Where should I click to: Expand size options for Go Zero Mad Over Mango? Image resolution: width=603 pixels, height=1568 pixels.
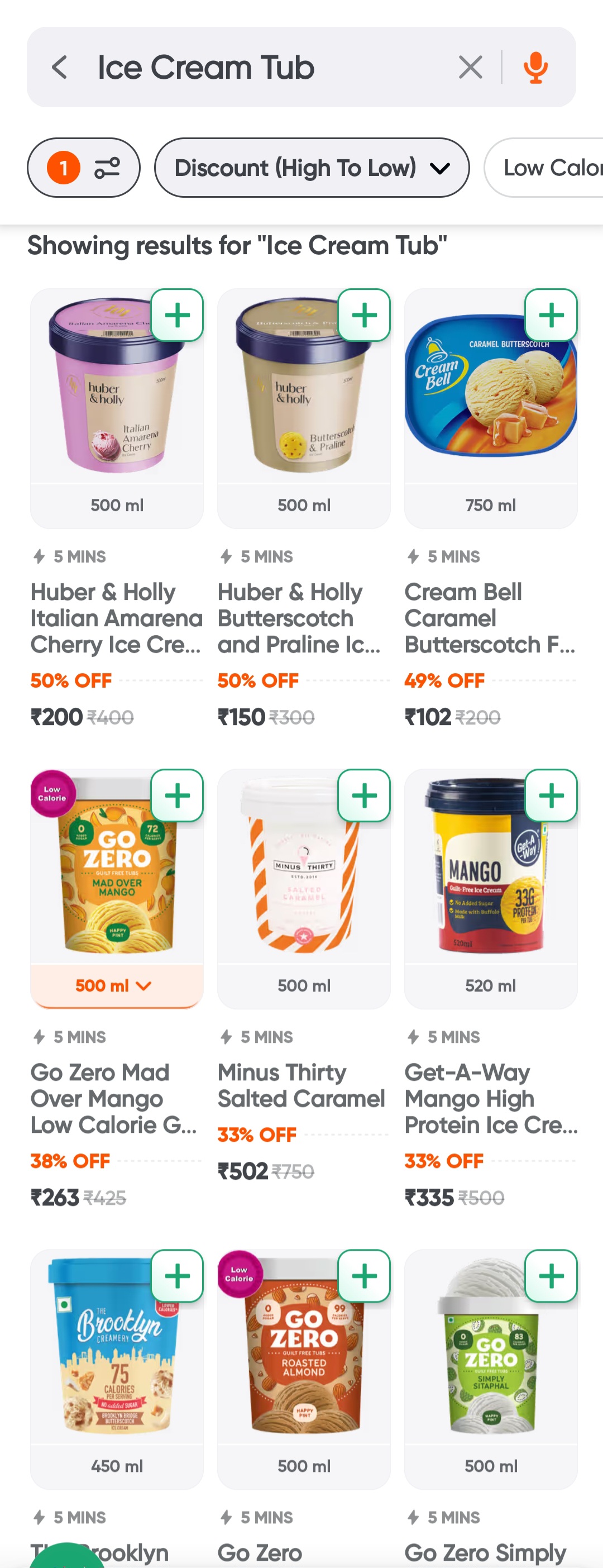(x=116, y=985)
